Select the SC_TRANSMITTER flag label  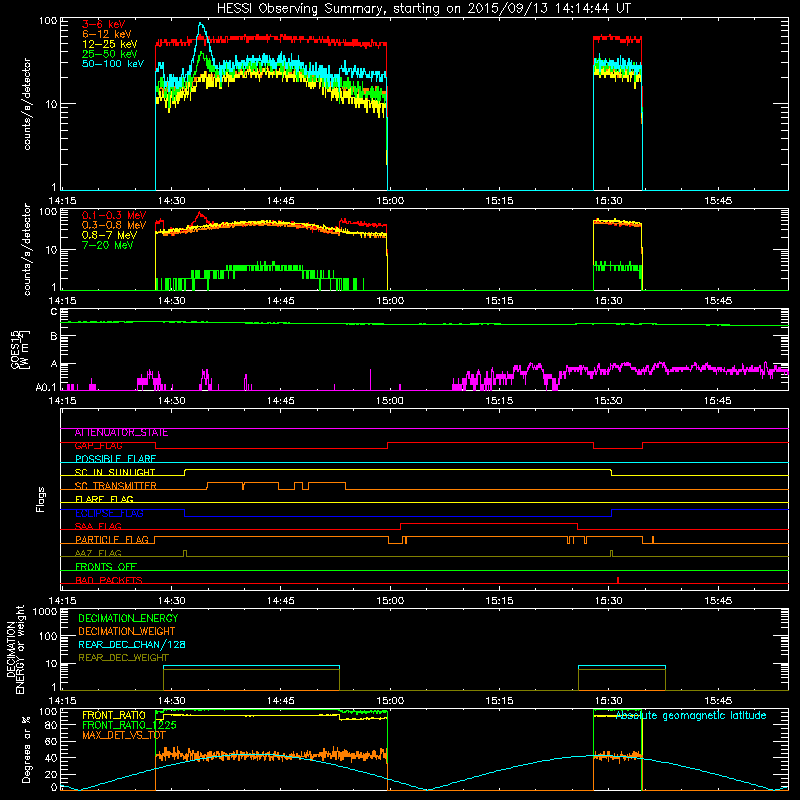click(116, 486)
